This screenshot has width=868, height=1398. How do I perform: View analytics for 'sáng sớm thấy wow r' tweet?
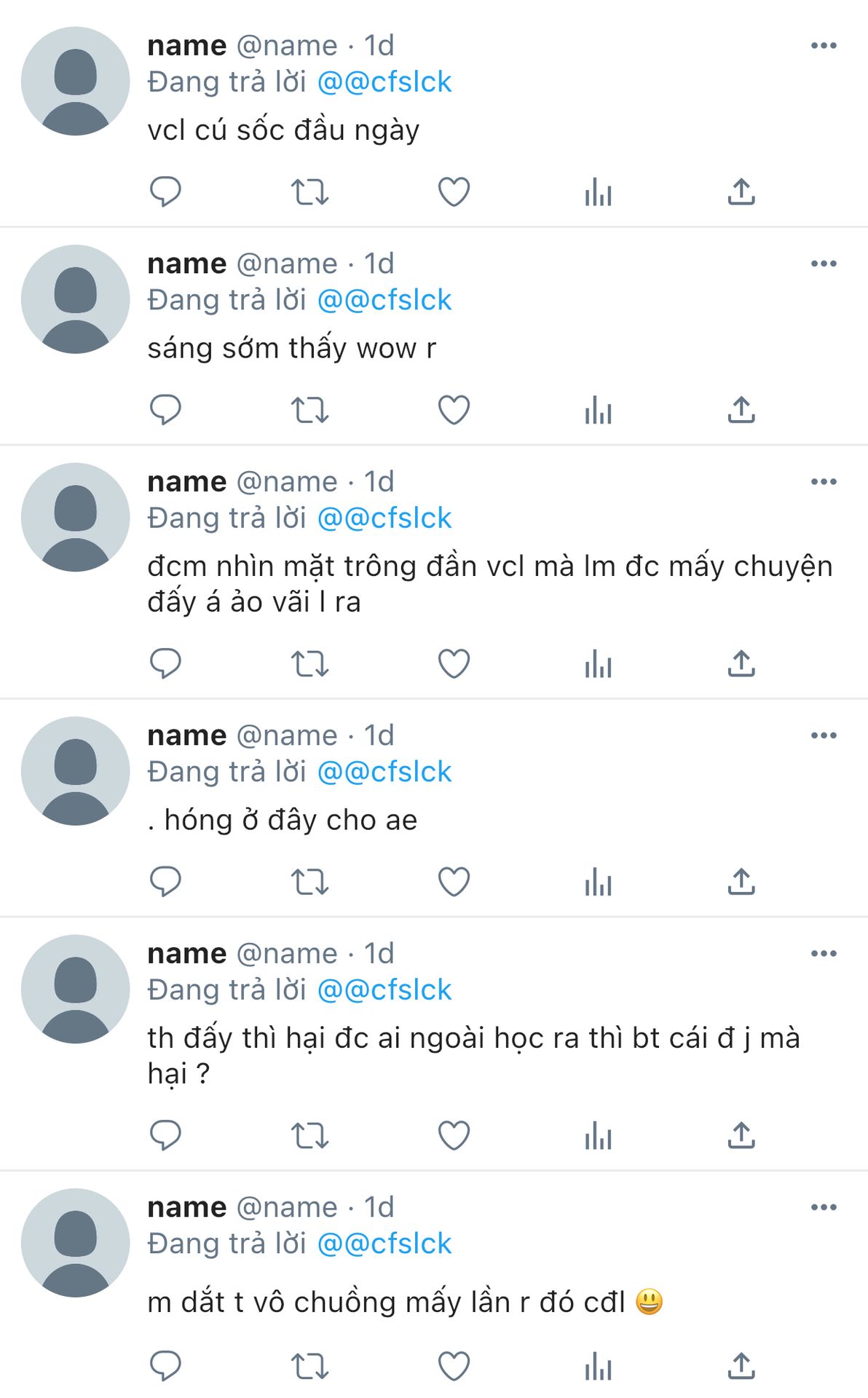coord(598,410)
